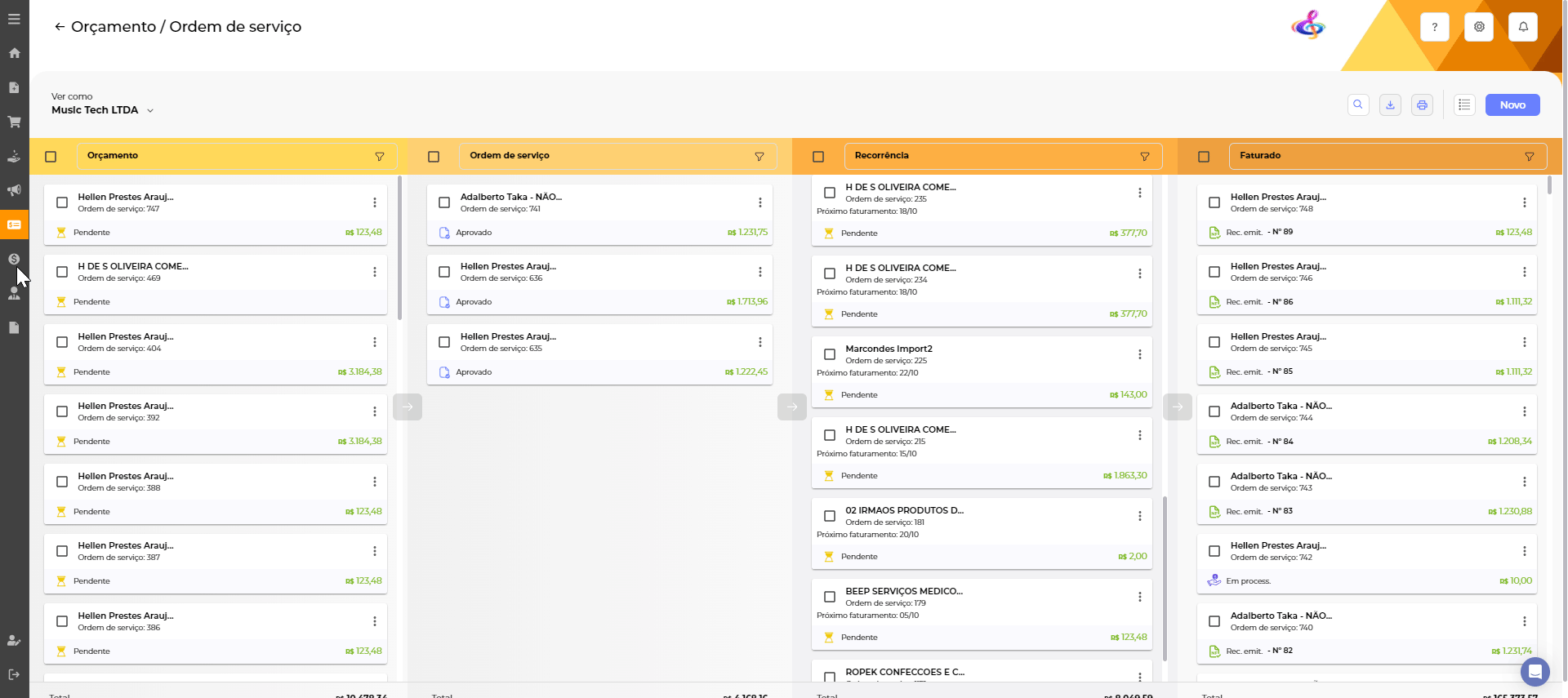The height and width of the screenshot is (698, 1568).
Task: Open the help question mark icon
Action: 1435,27
